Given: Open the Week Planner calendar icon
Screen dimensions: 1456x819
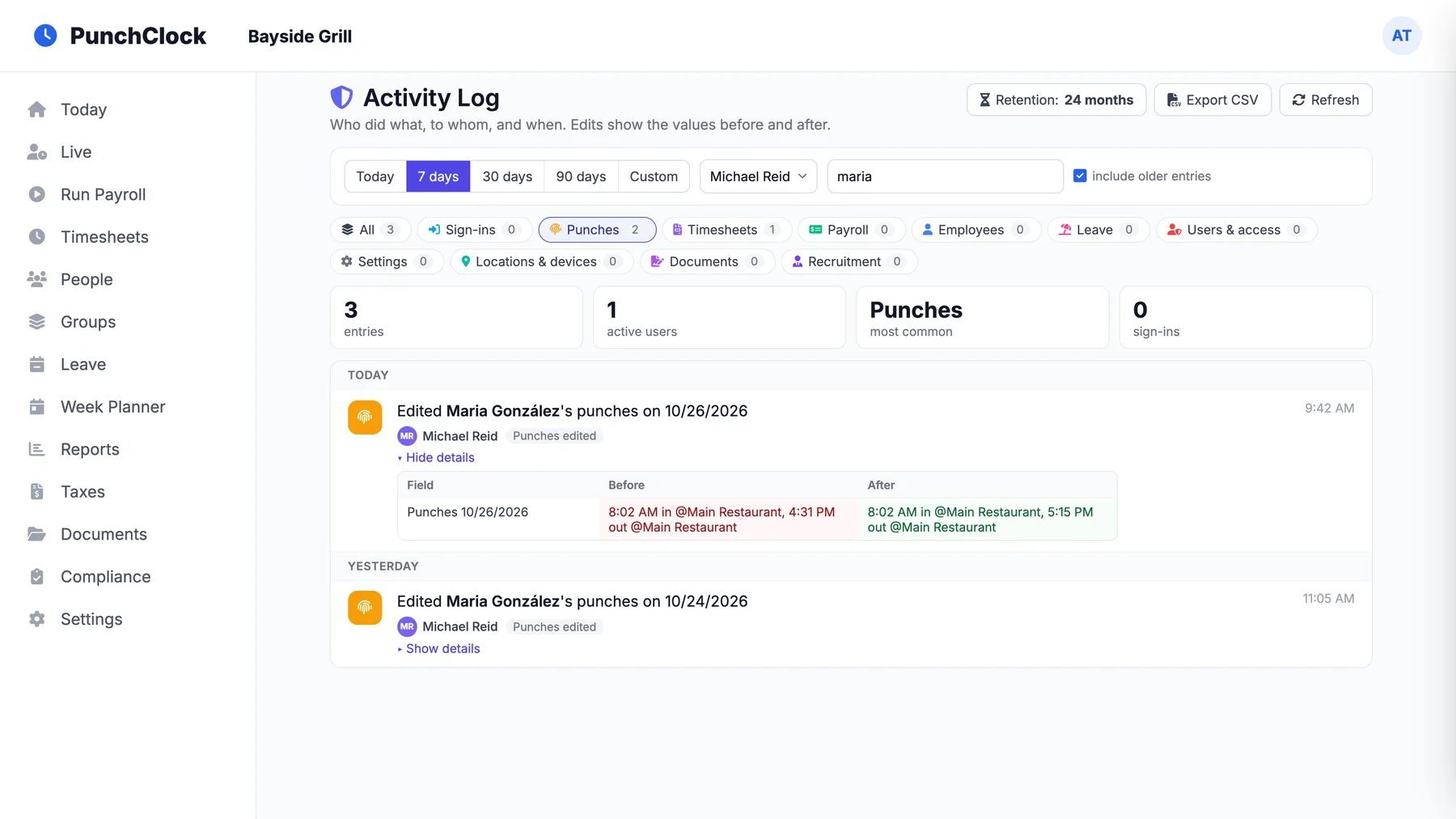Looking at the screenshot, I should (37, 407).
